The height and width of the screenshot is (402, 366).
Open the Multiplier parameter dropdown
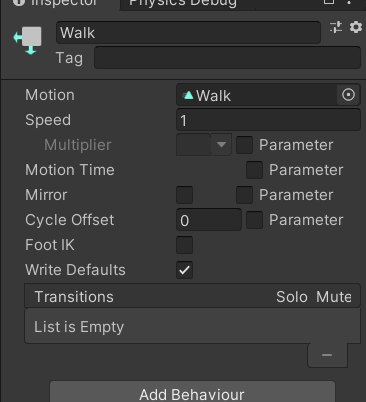(204, 145)
